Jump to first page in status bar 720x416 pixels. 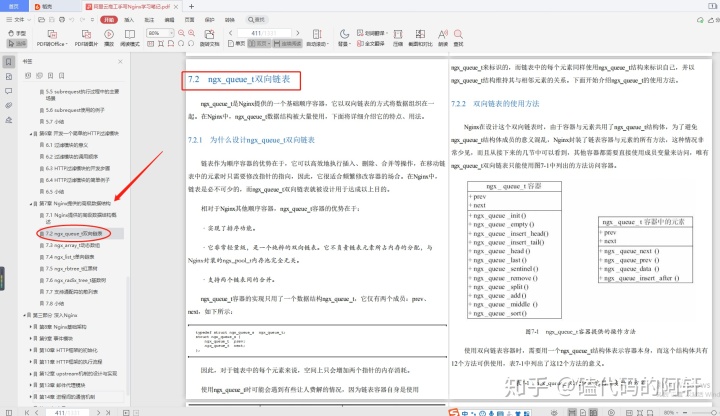point(27,412)
